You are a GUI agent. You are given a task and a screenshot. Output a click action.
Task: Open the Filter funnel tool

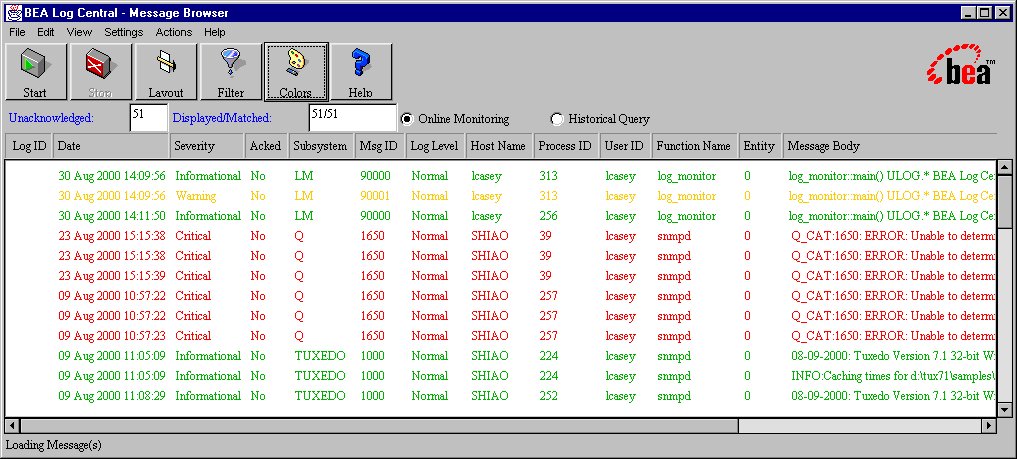(231, 72)
